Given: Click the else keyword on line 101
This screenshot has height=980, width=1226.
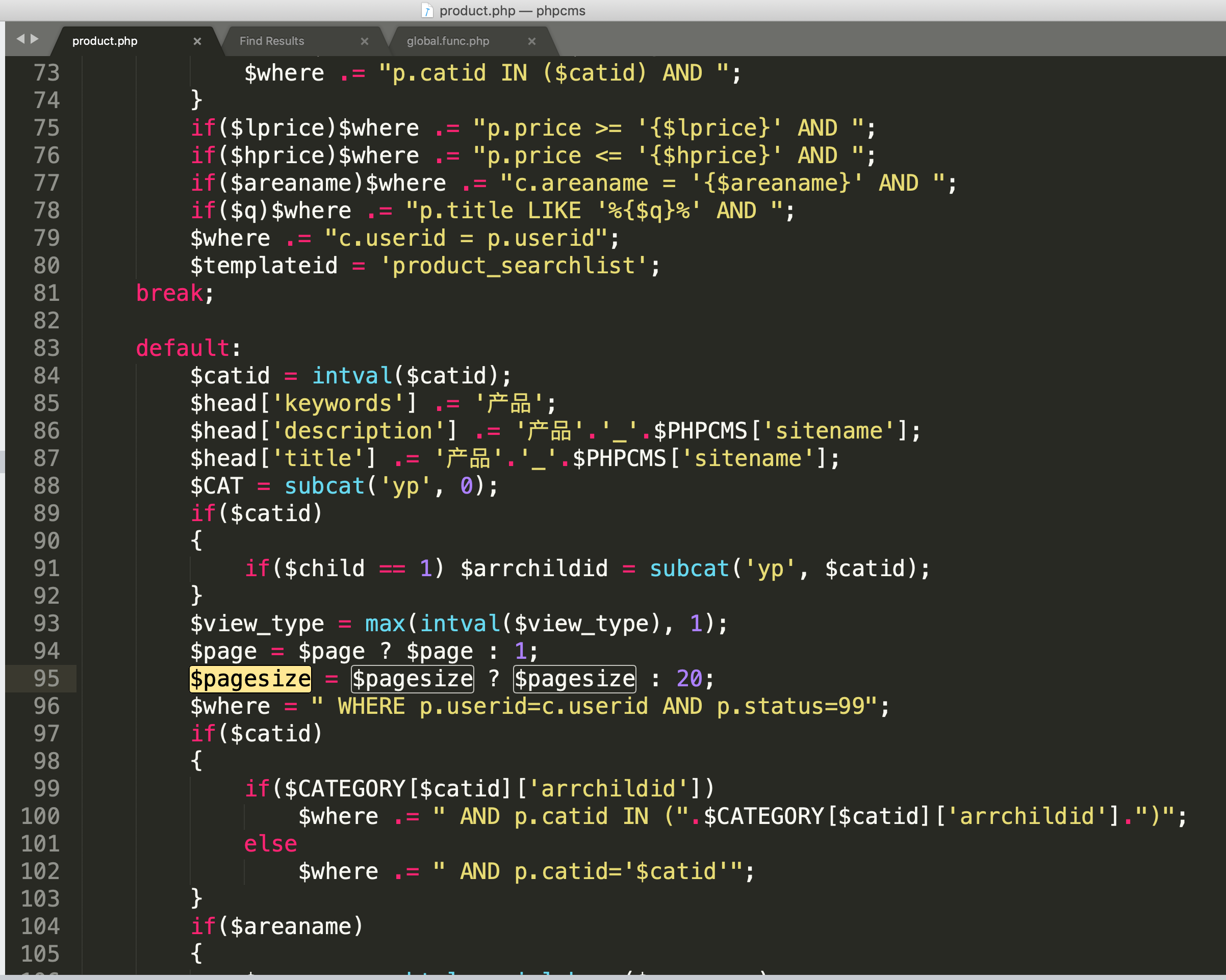Looking at the screenshot, I should pos(271,843).
